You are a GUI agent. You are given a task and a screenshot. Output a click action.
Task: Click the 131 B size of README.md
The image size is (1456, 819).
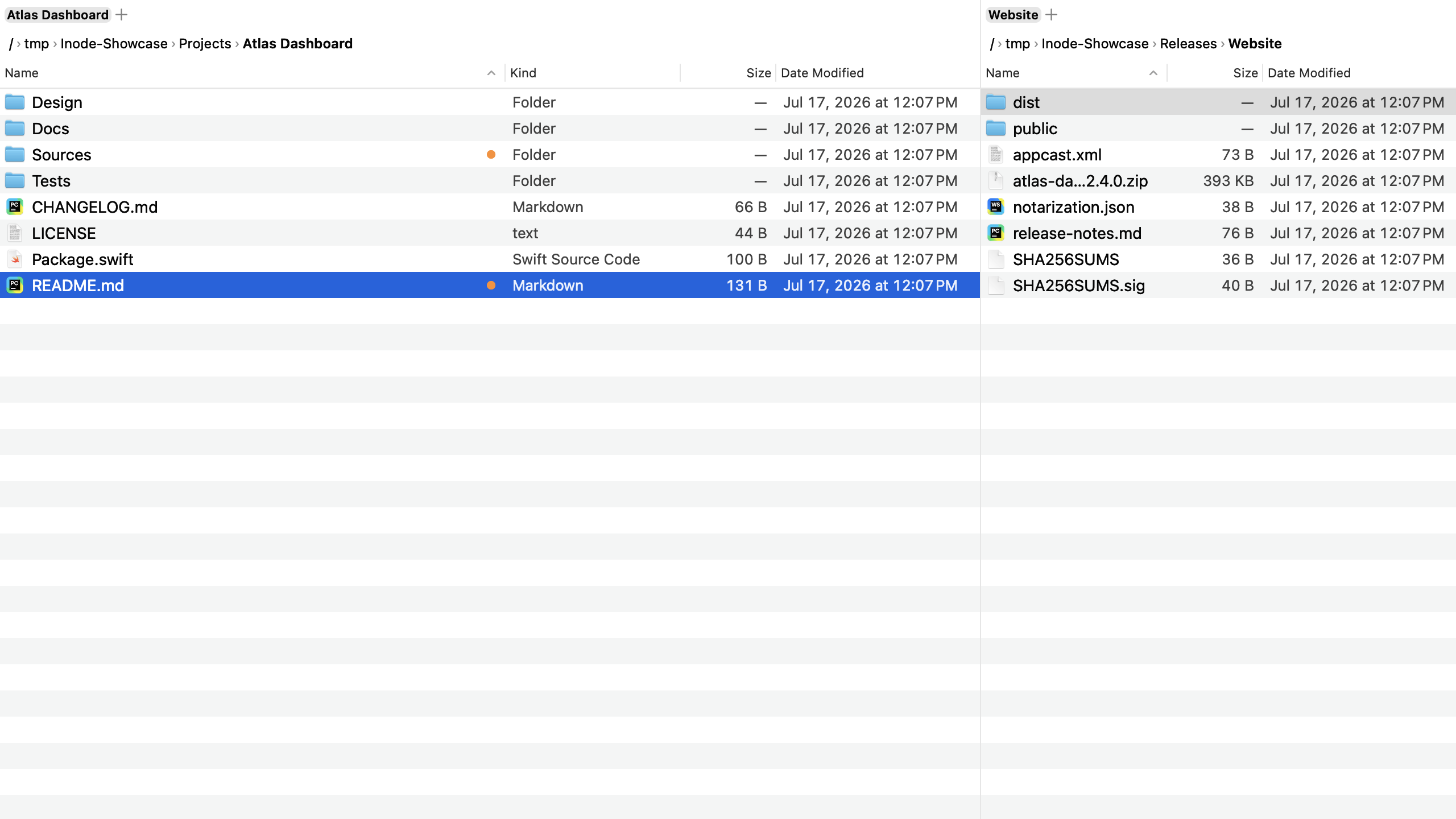pos(747,286)
